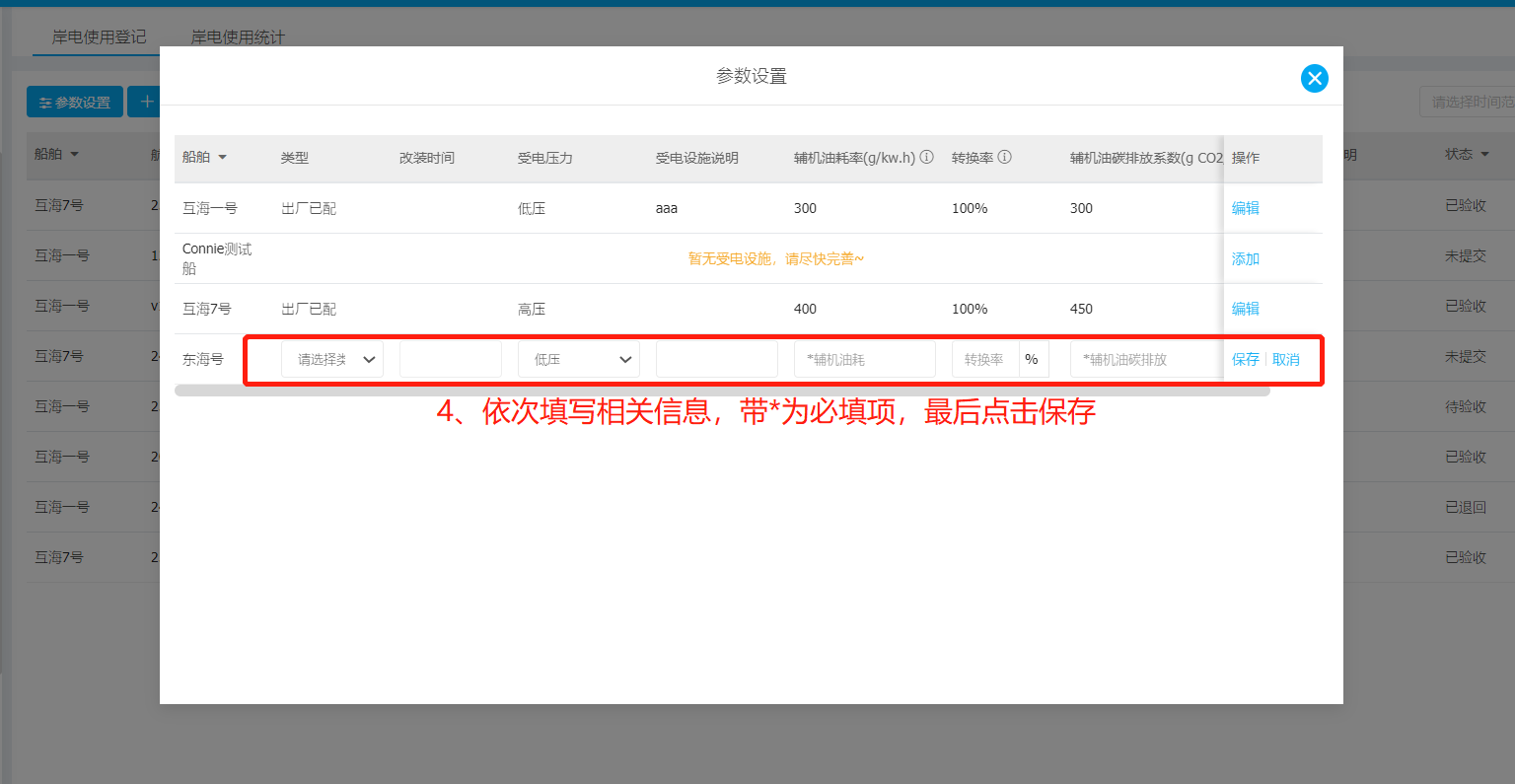This screenshot has width=1515, height=784.
Task: Open the 请选择类型 dropdown for 东海号
Action: 332,359
